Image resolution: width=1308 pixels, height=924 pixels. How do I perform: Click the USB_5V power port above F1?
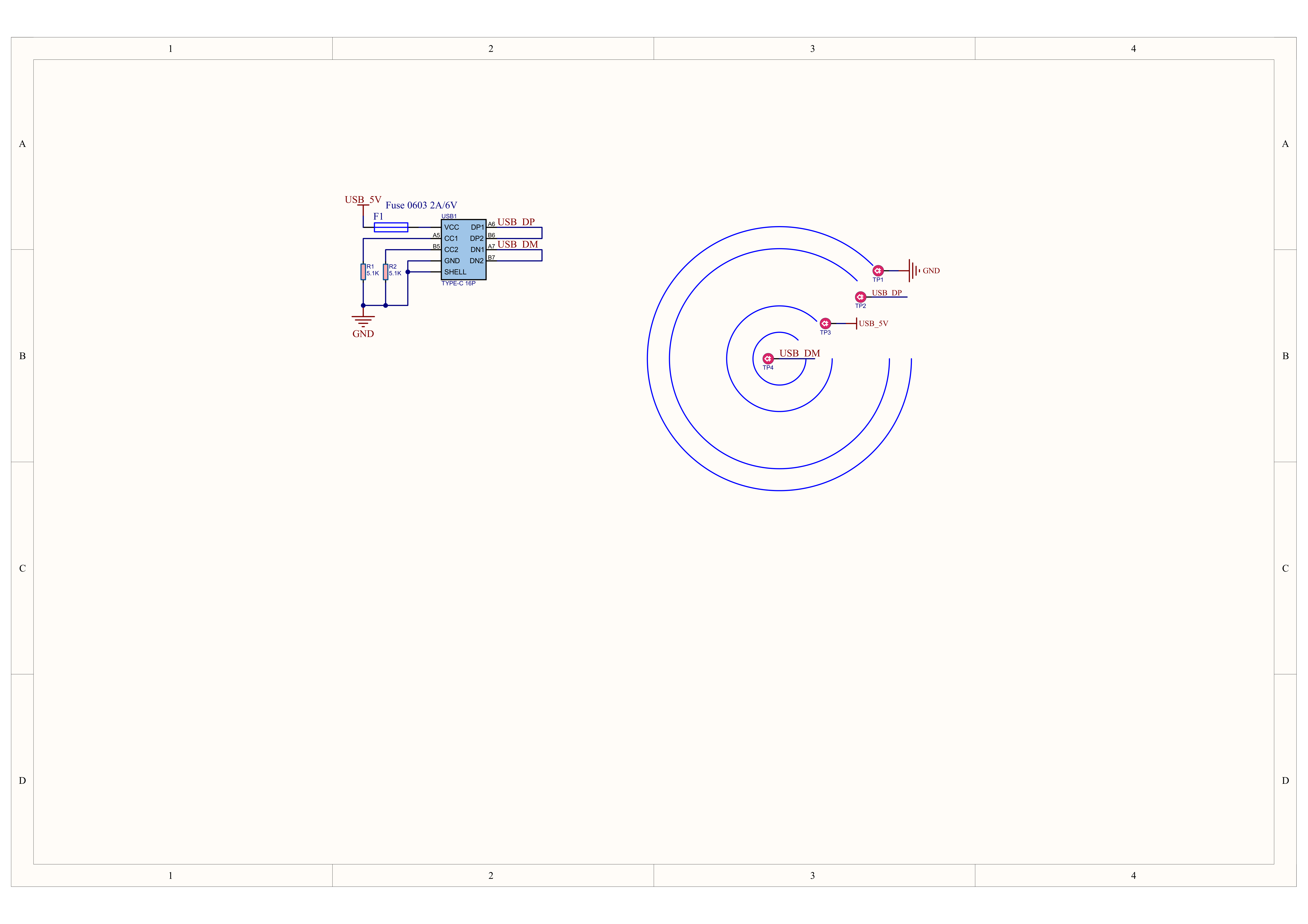coord(363,200)
